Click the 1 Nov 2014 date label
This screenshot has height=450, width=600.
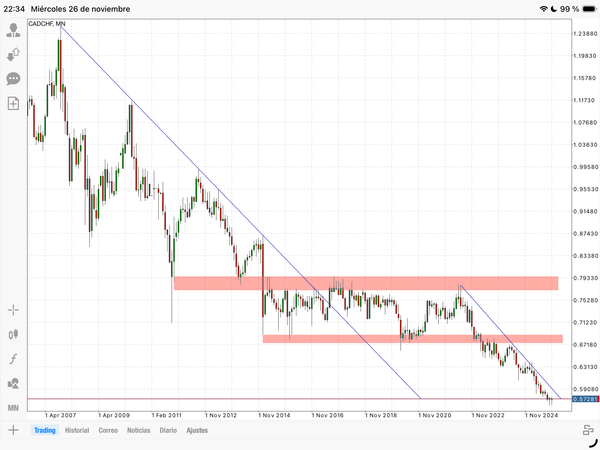click(x=274, y=415)
